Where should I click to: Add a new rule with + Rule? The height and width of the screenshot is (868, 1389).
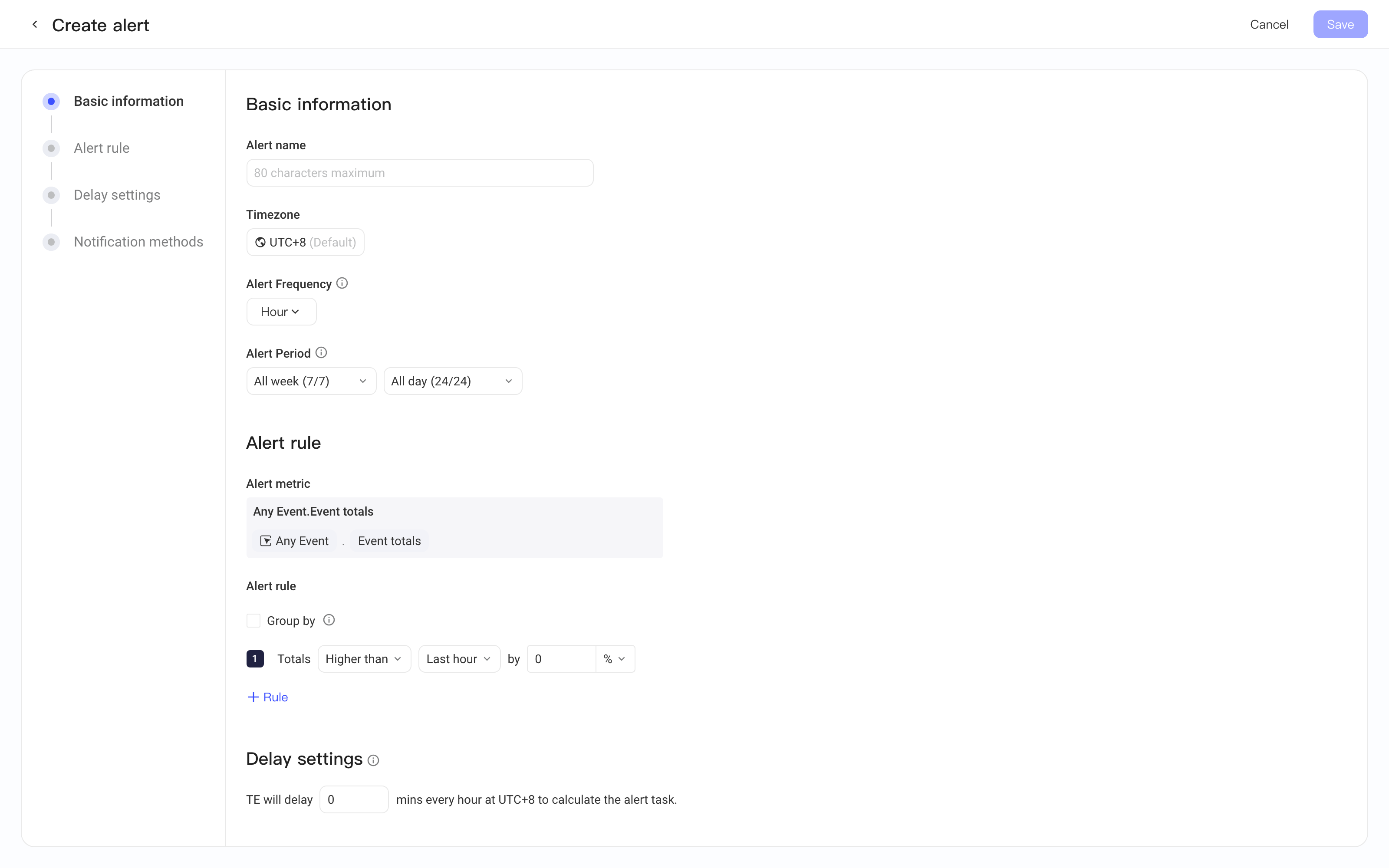click(x=267, y=697)
